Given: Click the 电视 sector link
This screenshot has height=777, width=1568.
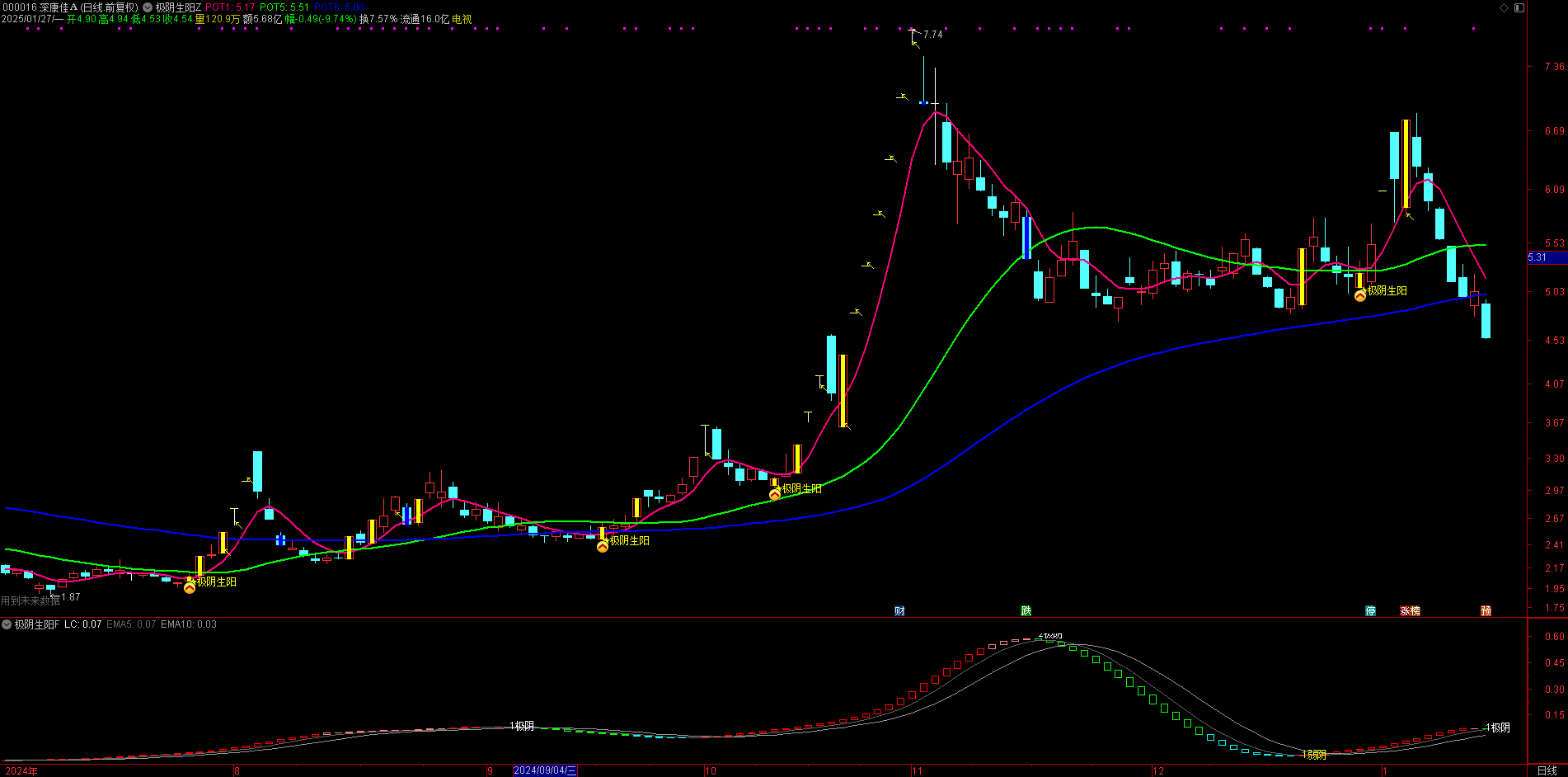Looking at the screenshot, I should (462, 19).
